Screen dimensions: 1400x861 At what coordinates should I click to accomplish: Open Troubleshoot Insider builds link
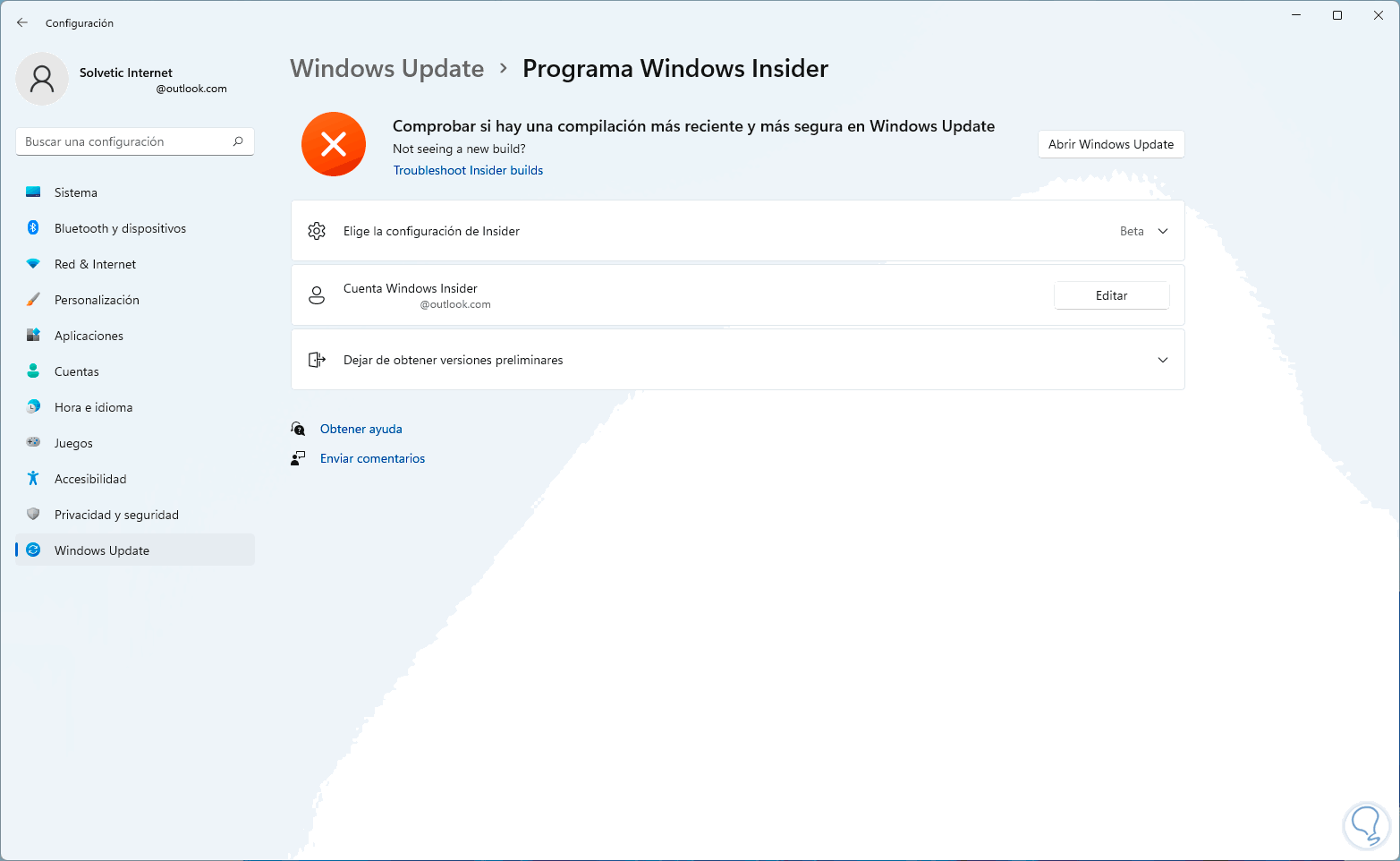(468, 170)
